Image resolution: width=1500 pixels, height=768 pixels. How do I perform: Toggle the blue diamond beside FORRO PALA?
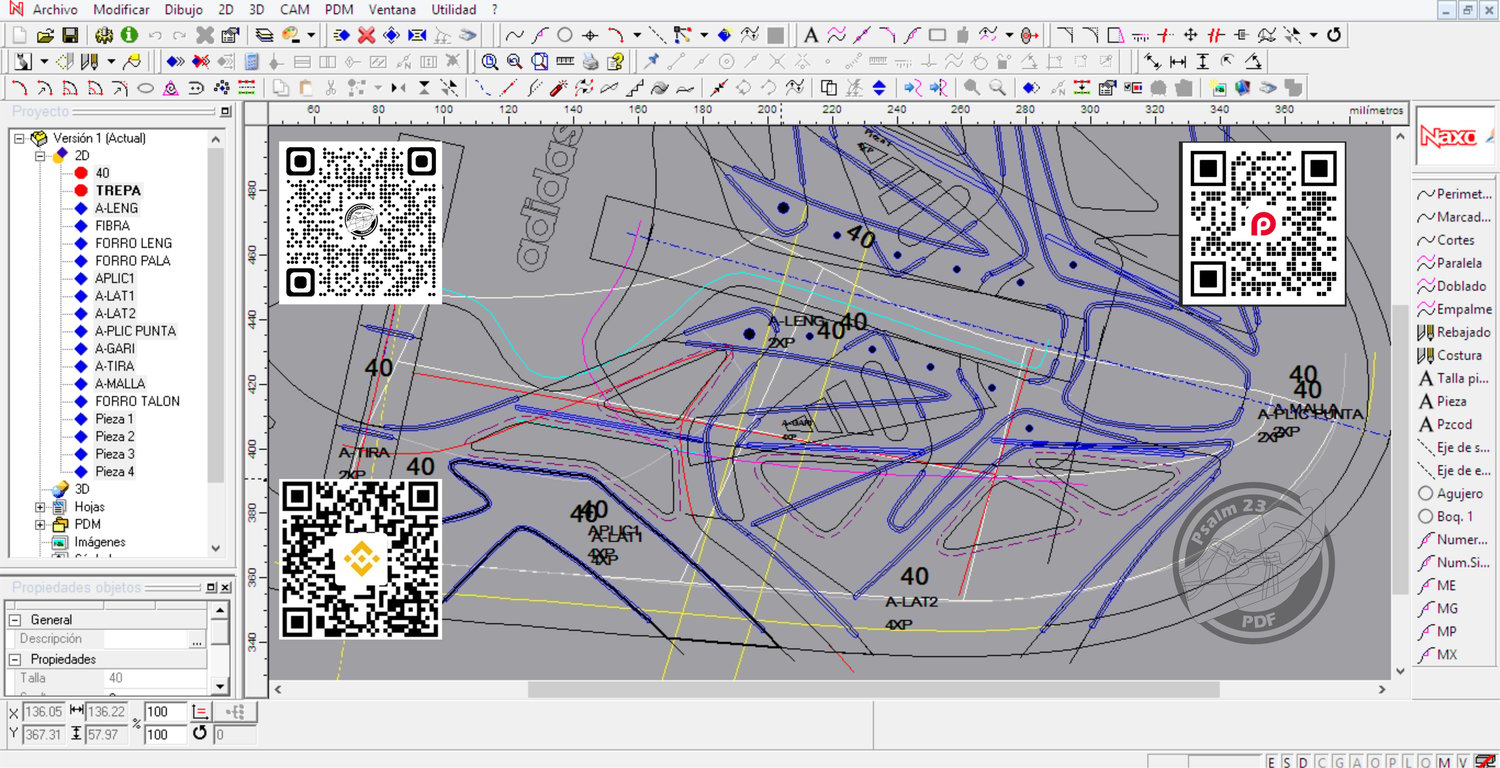point(81,261)
